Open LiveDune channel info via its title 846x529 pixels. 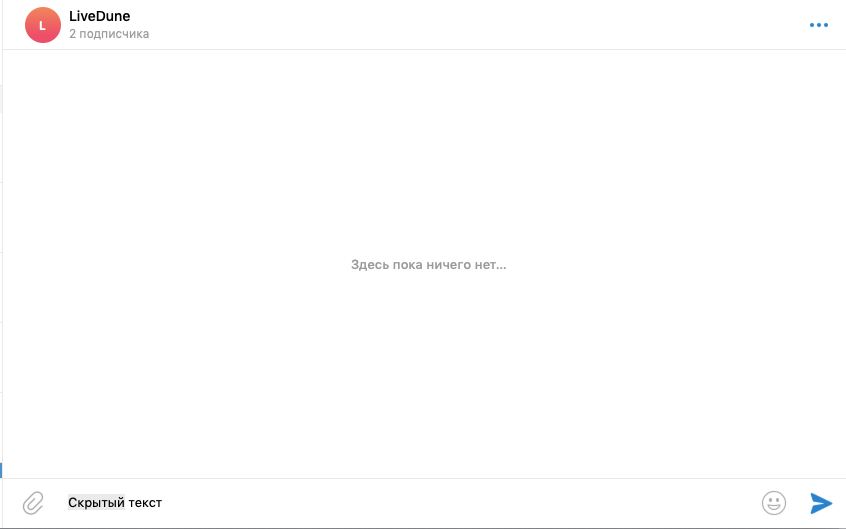tap(99, 16)
